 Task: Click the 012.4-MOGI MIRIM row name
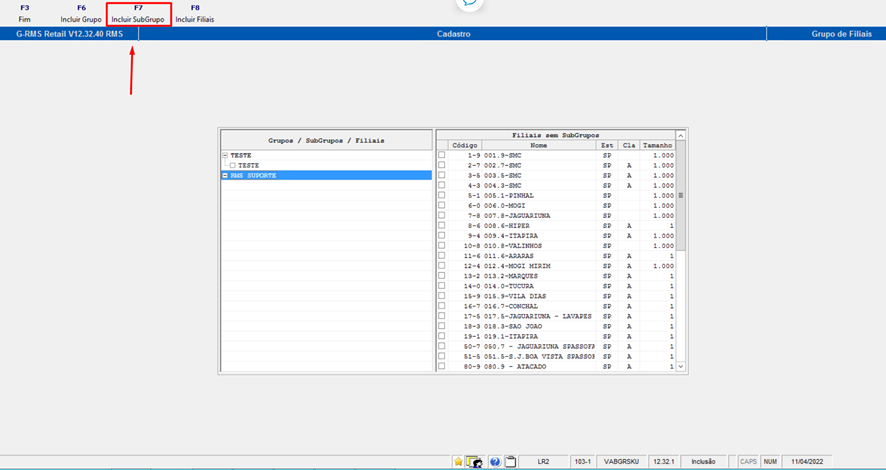[x=517, y=266]
